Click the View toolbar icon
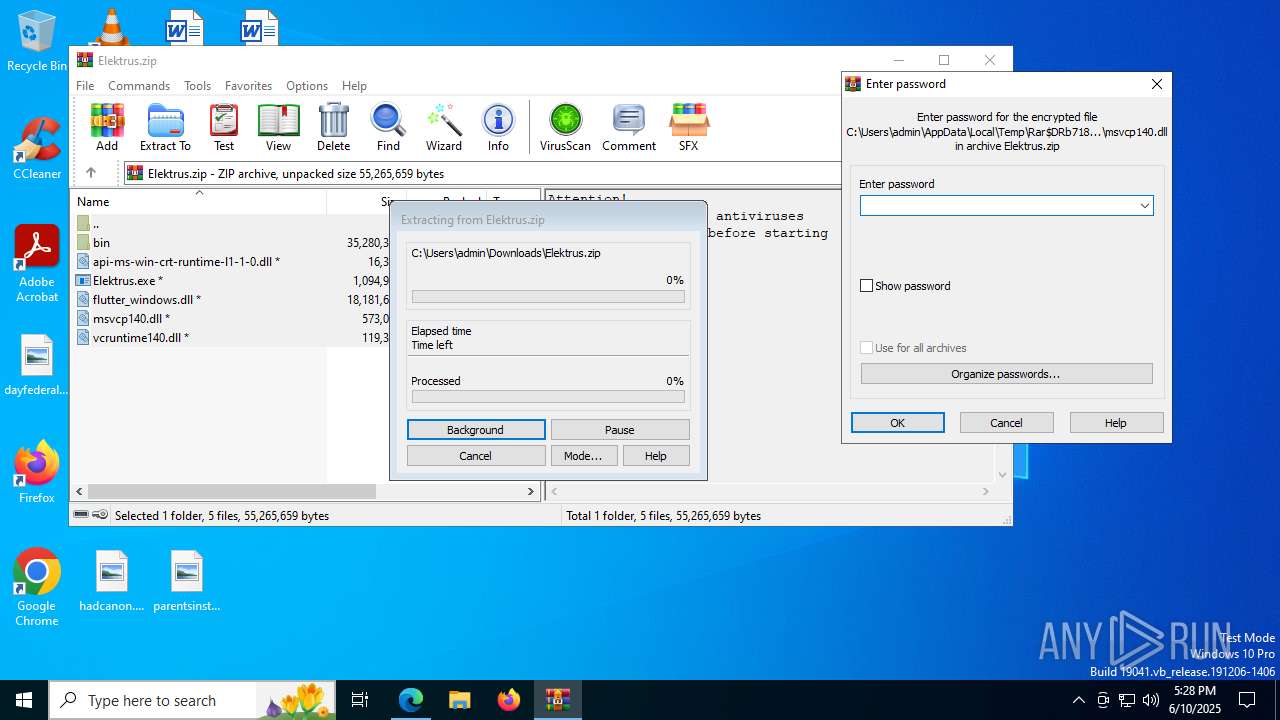The width and height of the screenshot is (1280, 720). coord(278,127)
